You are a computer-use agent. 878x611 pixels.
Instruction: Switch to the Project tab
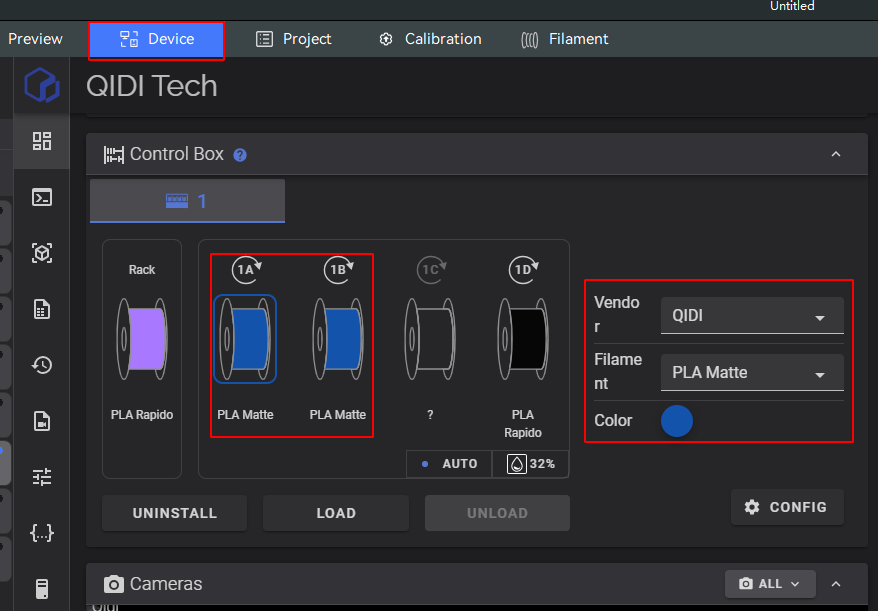pos(294,39)
